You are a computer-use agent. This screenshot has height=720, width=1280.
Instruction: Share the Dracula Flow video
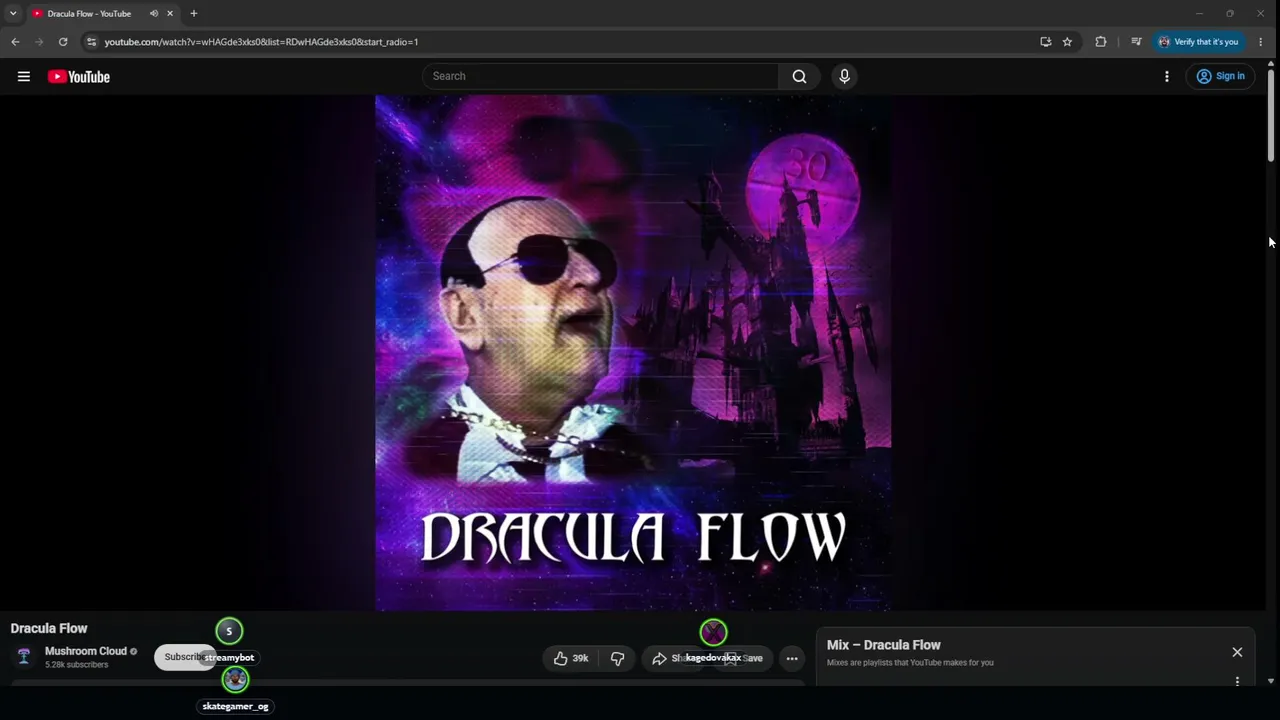pos(673,658)
